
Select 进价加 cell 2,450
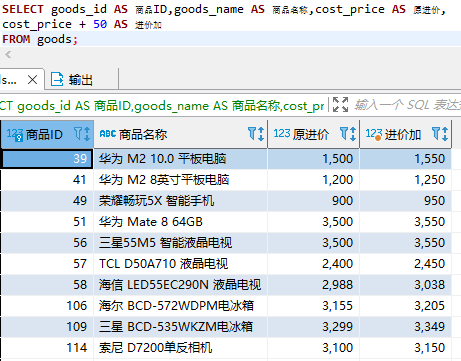point(405,264)
